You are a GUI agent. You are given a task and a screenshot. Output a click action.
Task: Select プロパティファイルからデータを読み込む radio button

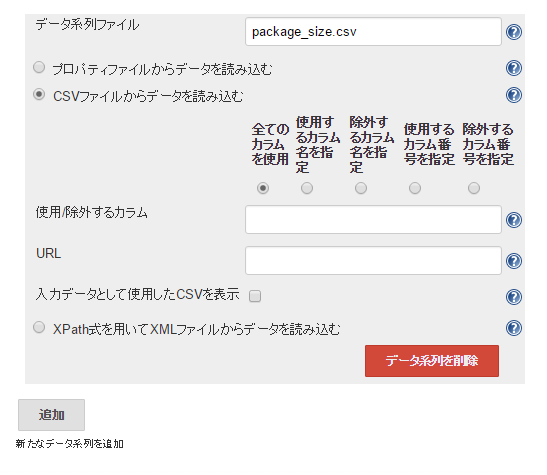[x=39, y=67]
